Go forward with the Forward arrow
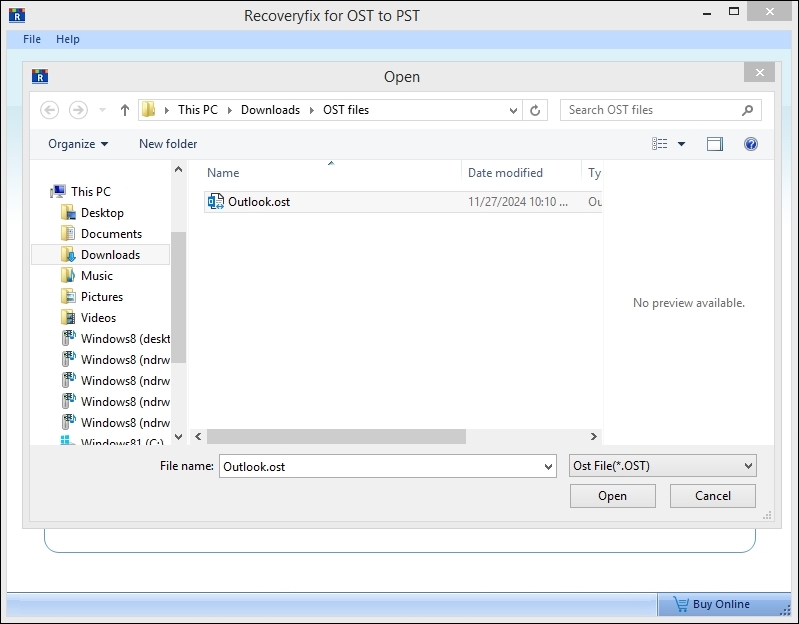This screenshot has height=624, width=799. 78,110
